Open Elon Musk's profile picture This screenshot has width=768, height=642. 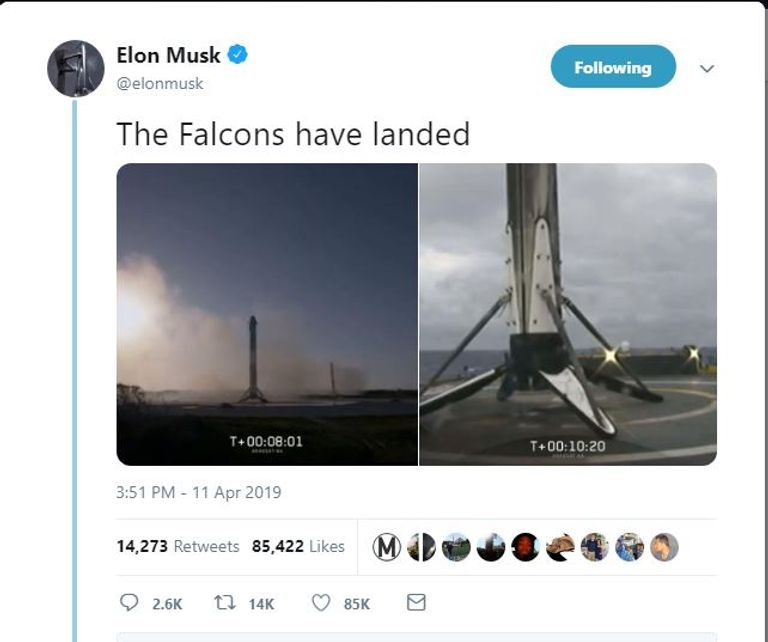click(75, 69)
